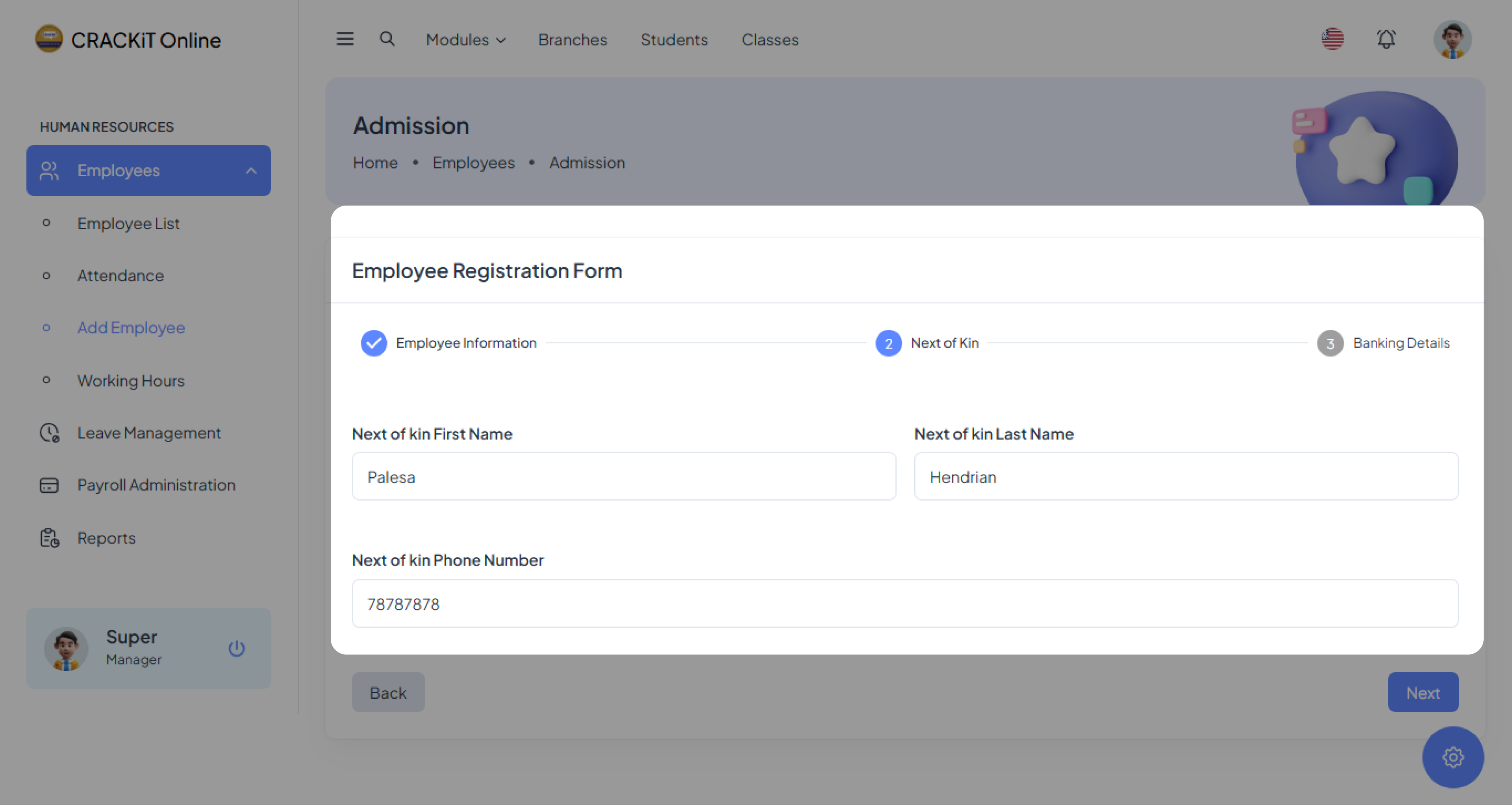Open search with magnifier icon
The image size is (1512, 805).
pyautogui.click(x=387, y=39)
